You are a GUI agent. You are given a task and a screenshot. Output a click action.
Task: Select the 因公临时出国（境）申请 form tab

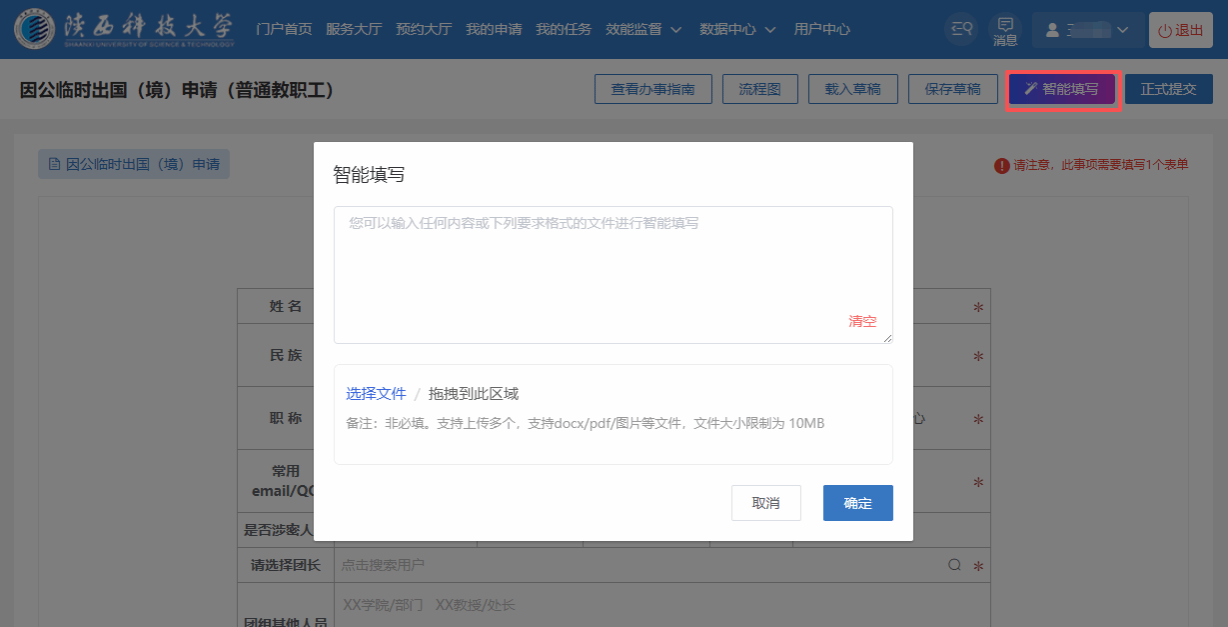point(134,164)
